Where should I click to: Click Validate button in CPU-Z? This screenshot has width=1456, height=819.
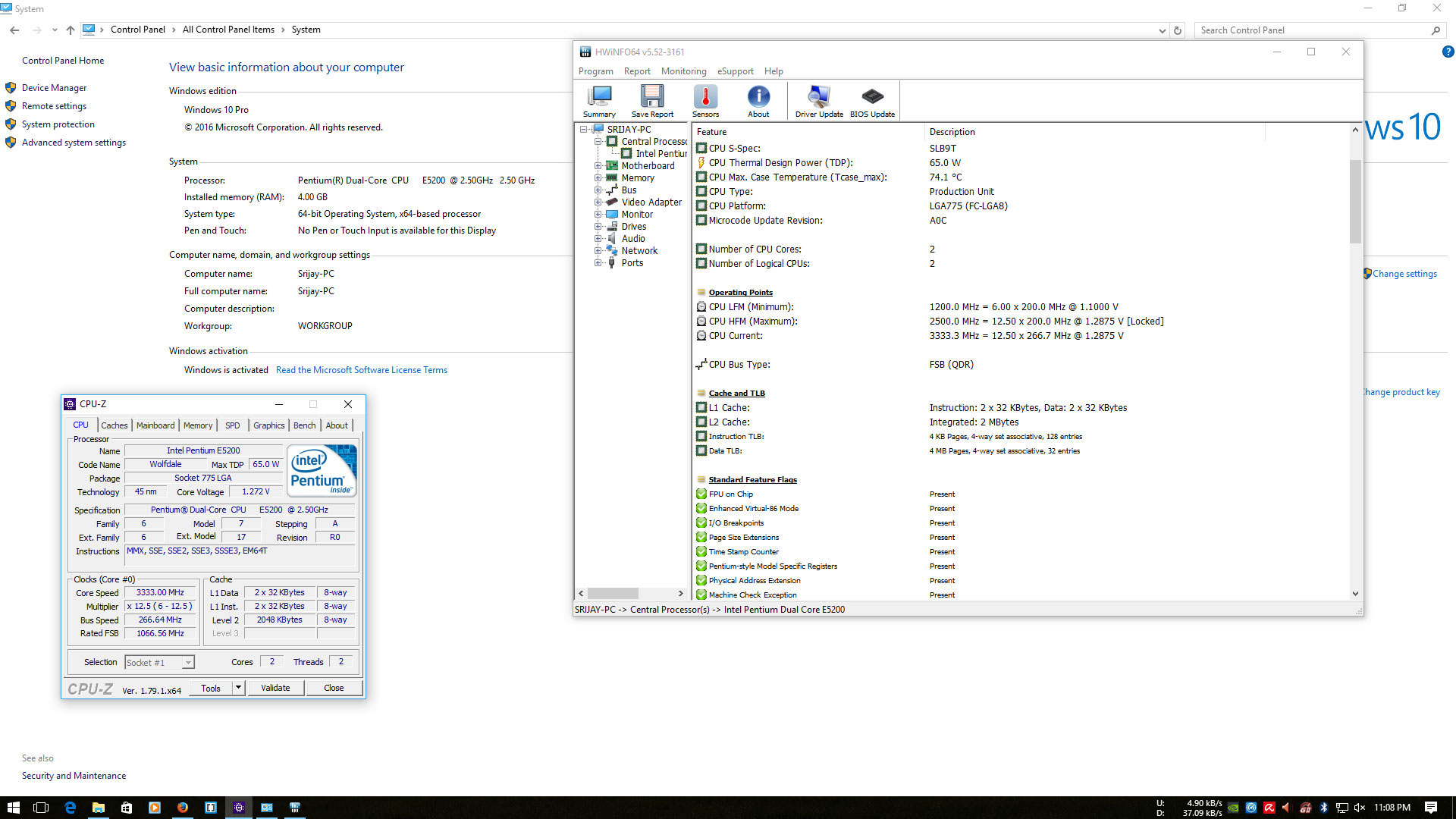(275, 688)
